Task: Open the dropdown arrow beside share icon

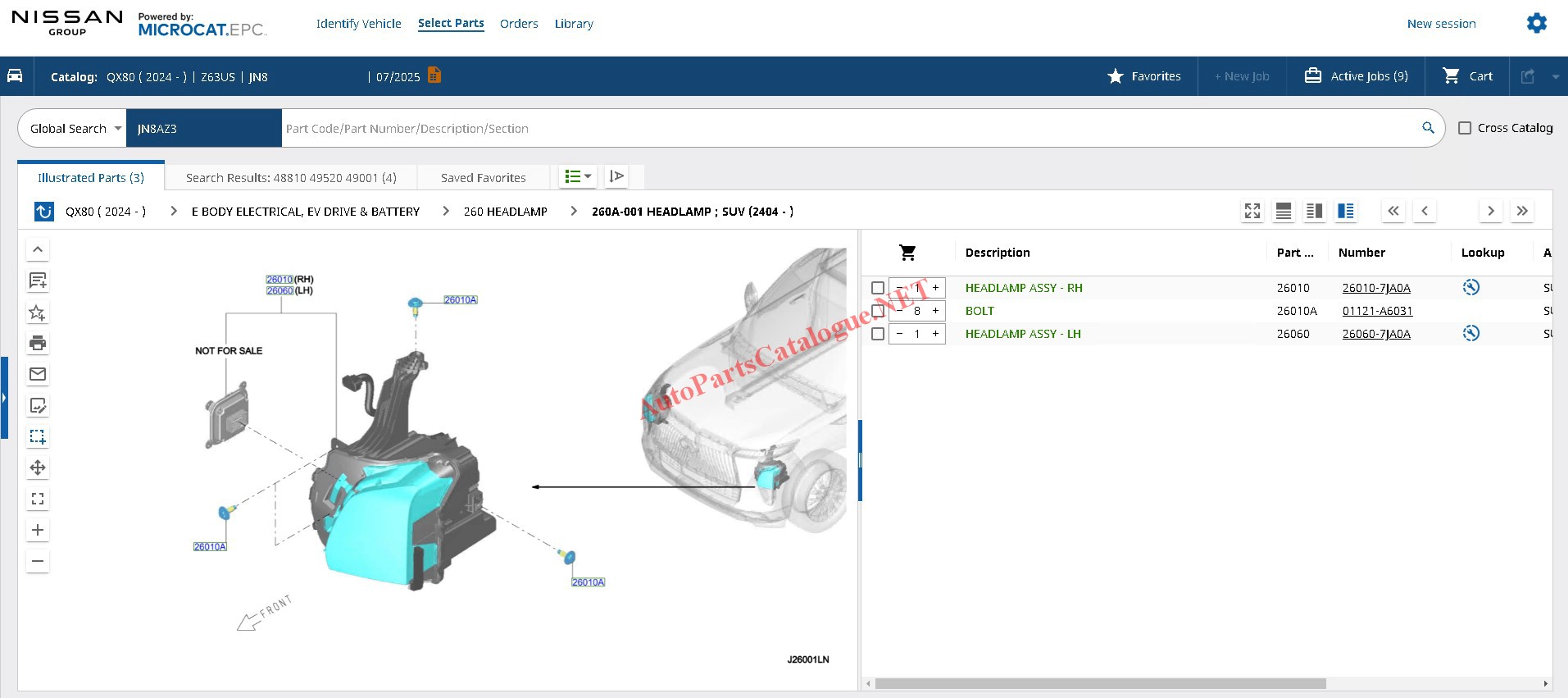Action: tap(1555, 76)
